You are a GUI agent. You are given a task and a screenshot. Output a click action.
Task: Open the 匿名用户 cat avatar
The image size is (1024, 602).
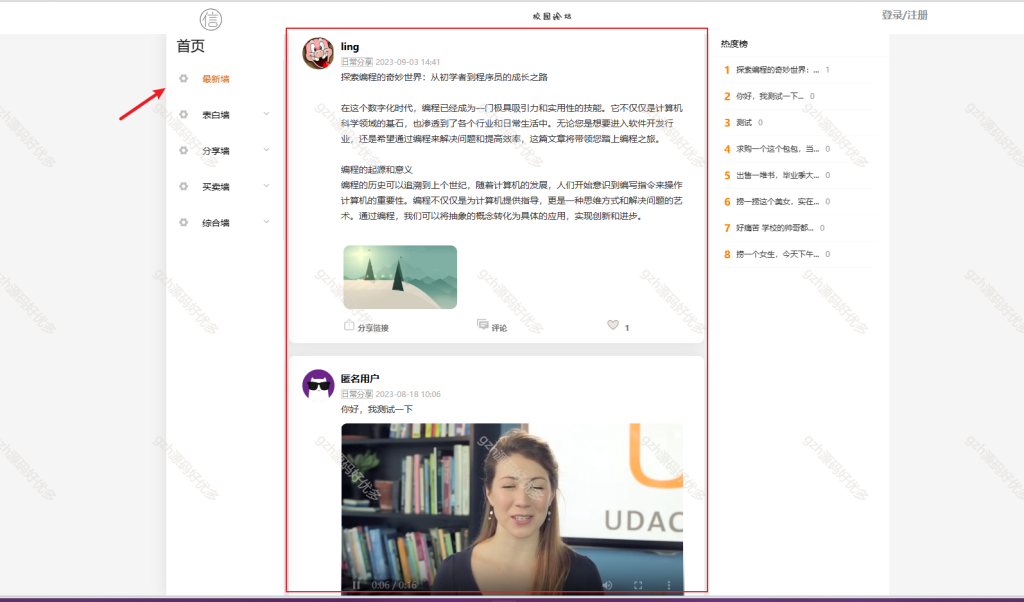(318, 385)
